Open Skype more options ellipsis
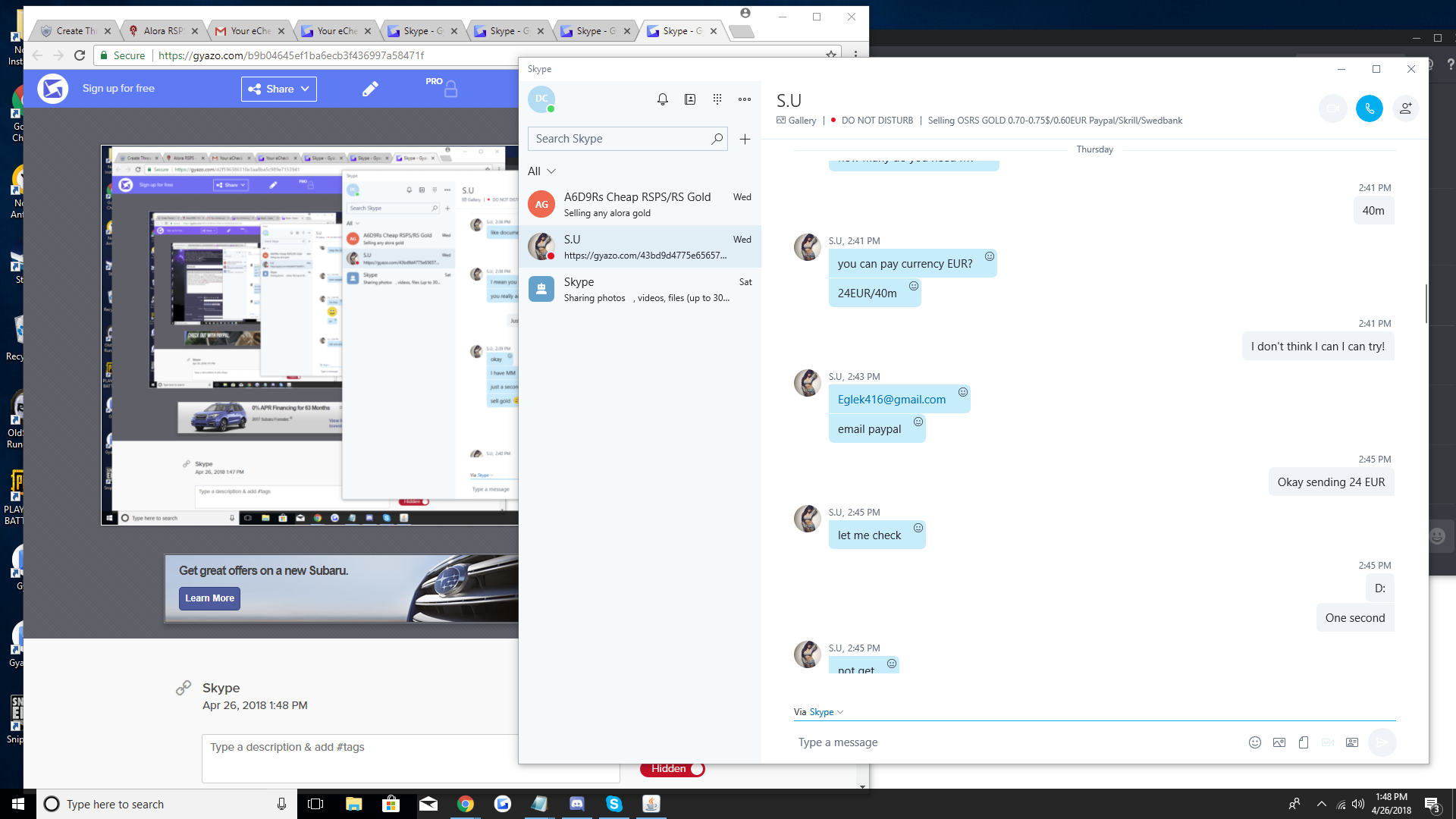This screenshot has width=1456, height=819. point(745,99)
